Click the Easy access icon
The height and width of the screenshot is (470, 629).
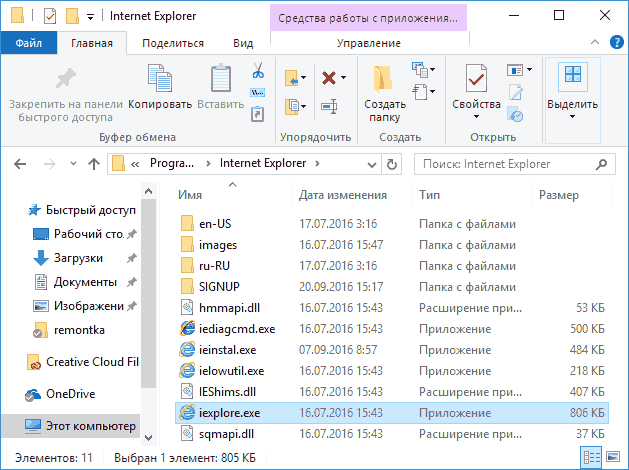(x=420, y=92)
